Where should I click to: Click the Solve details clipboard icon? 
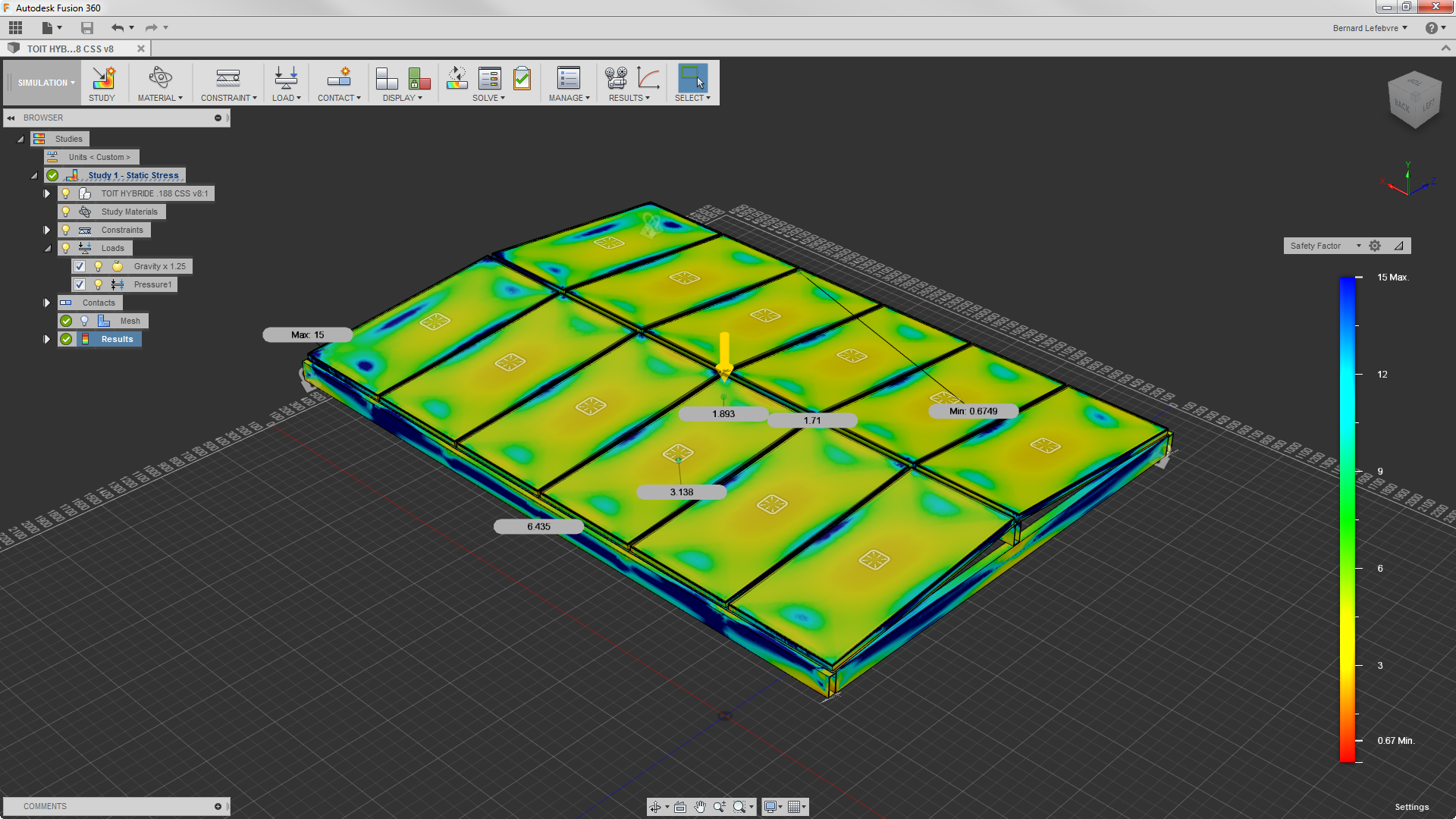(x=522, y=78)
